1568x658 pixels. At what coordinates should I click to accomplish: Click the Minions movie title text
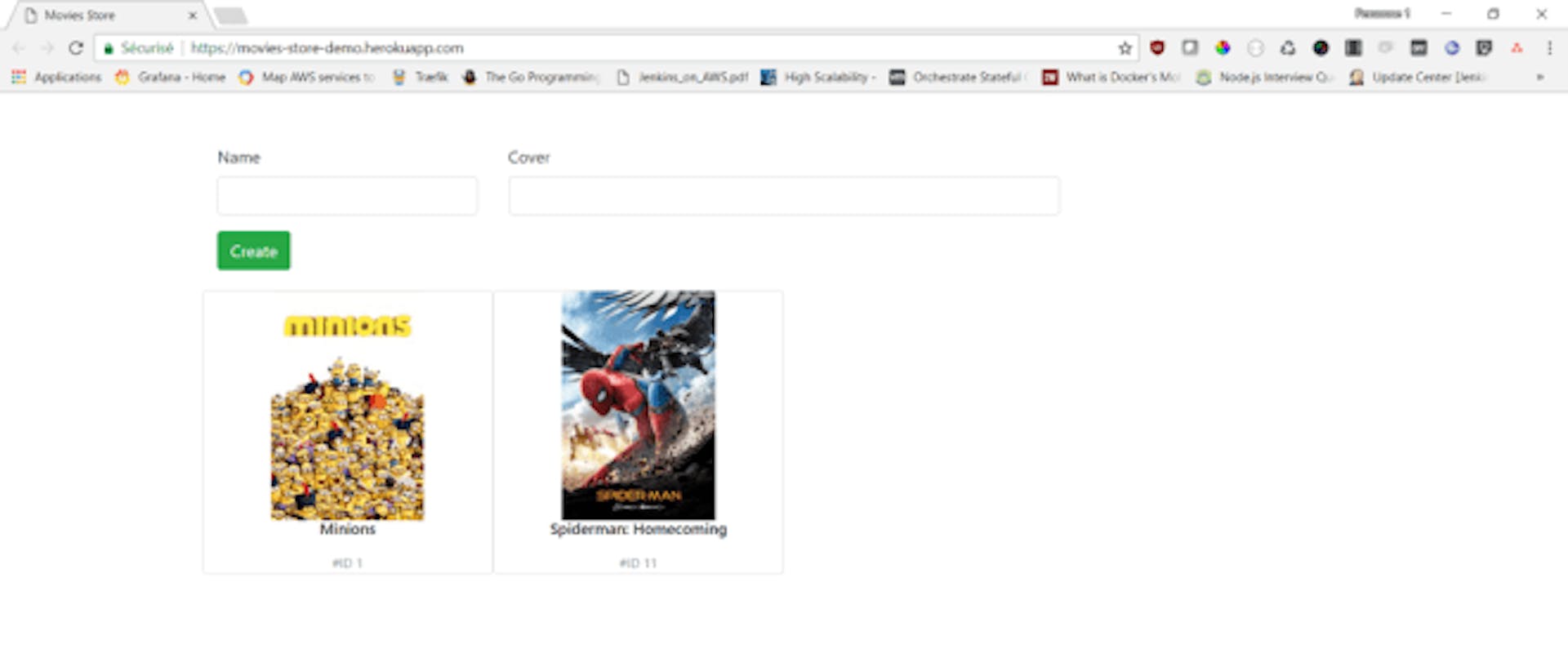pos(348,529)
